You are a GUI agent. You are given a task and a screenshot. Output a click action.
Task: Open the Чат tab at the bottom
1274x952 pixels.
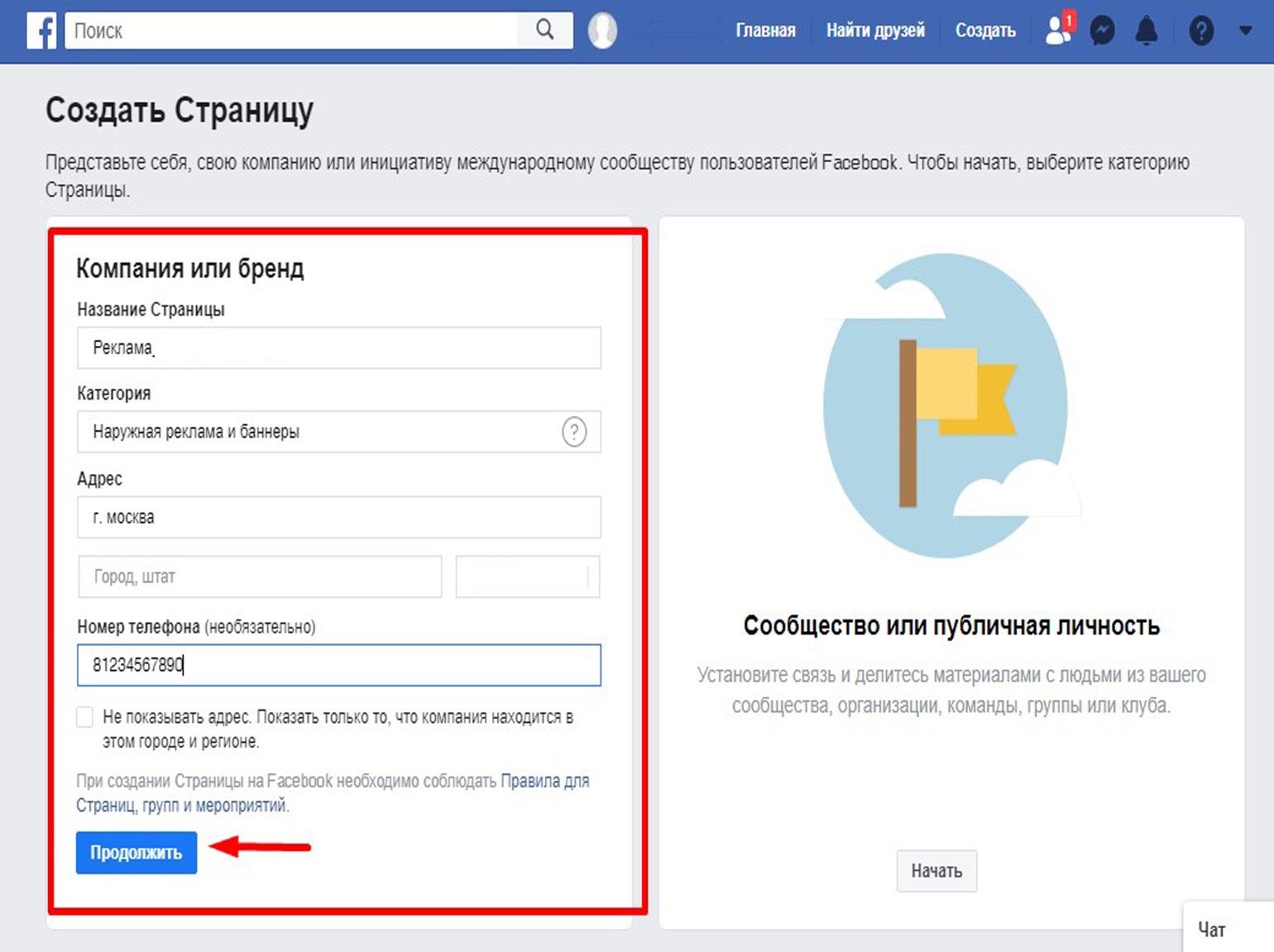pos(1212,930)
